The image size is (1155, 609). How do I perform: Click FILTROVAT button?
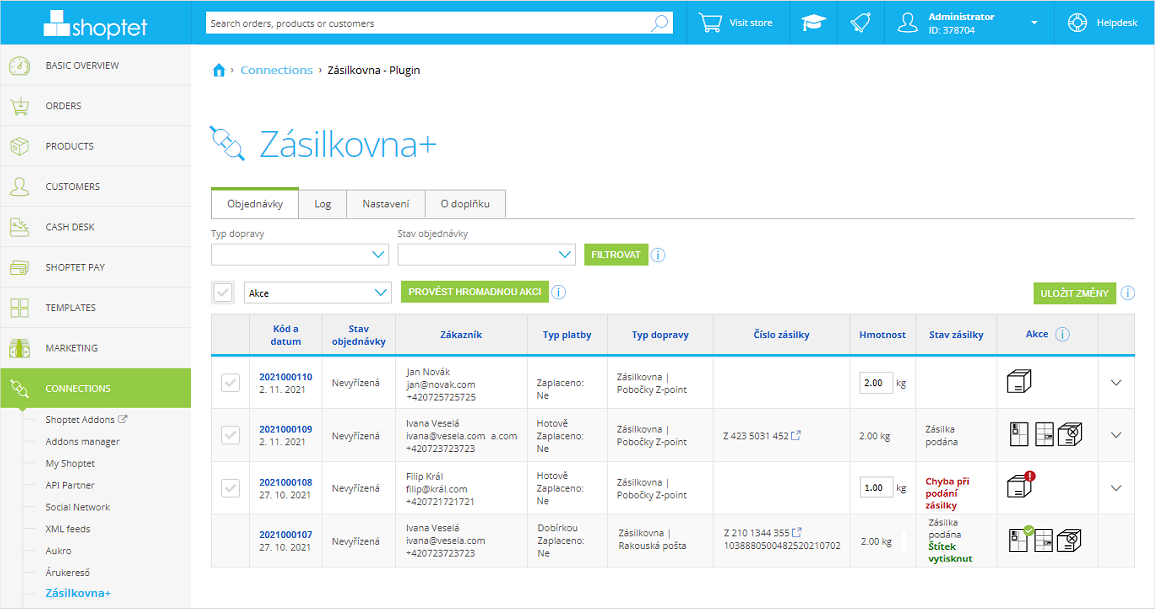(616, 255)
